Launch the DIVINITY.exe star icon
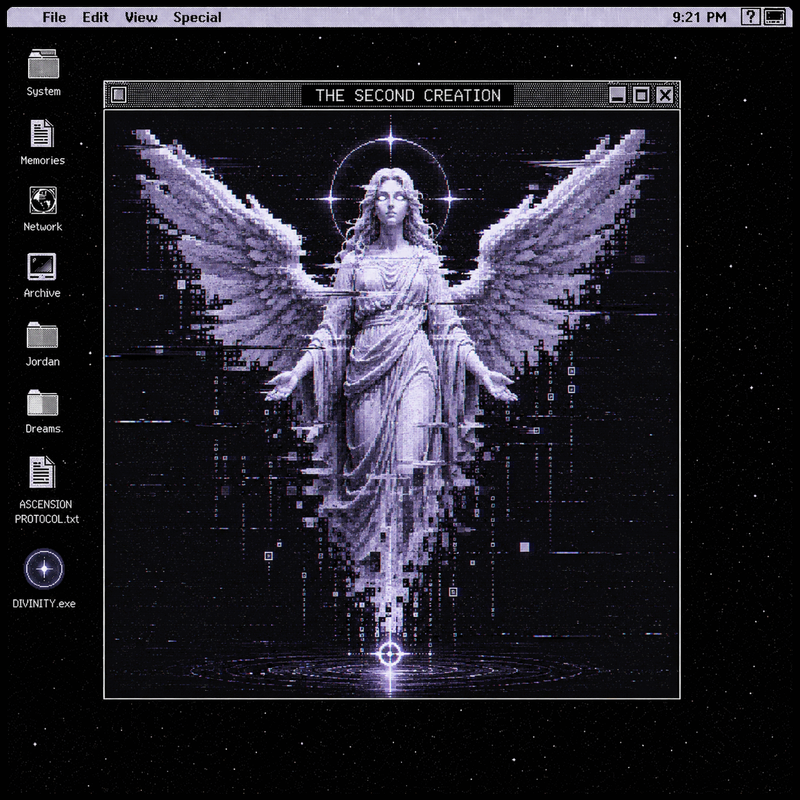This screenshot has width=800, height=800. pyautogui.click(x=44, y=568)
